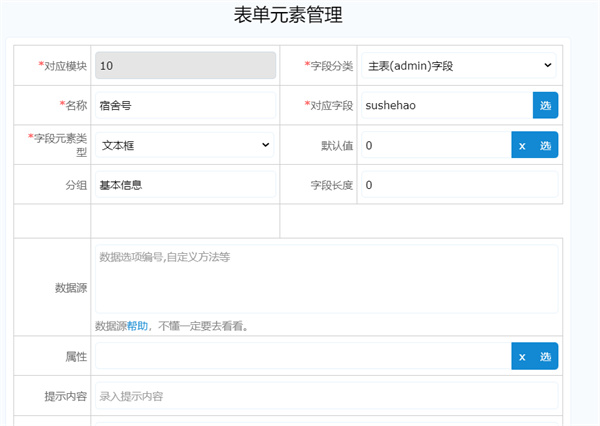600x426 pixels.
Task: Focus the 名称 field containing 宿舍号
Action: point(186,105)
